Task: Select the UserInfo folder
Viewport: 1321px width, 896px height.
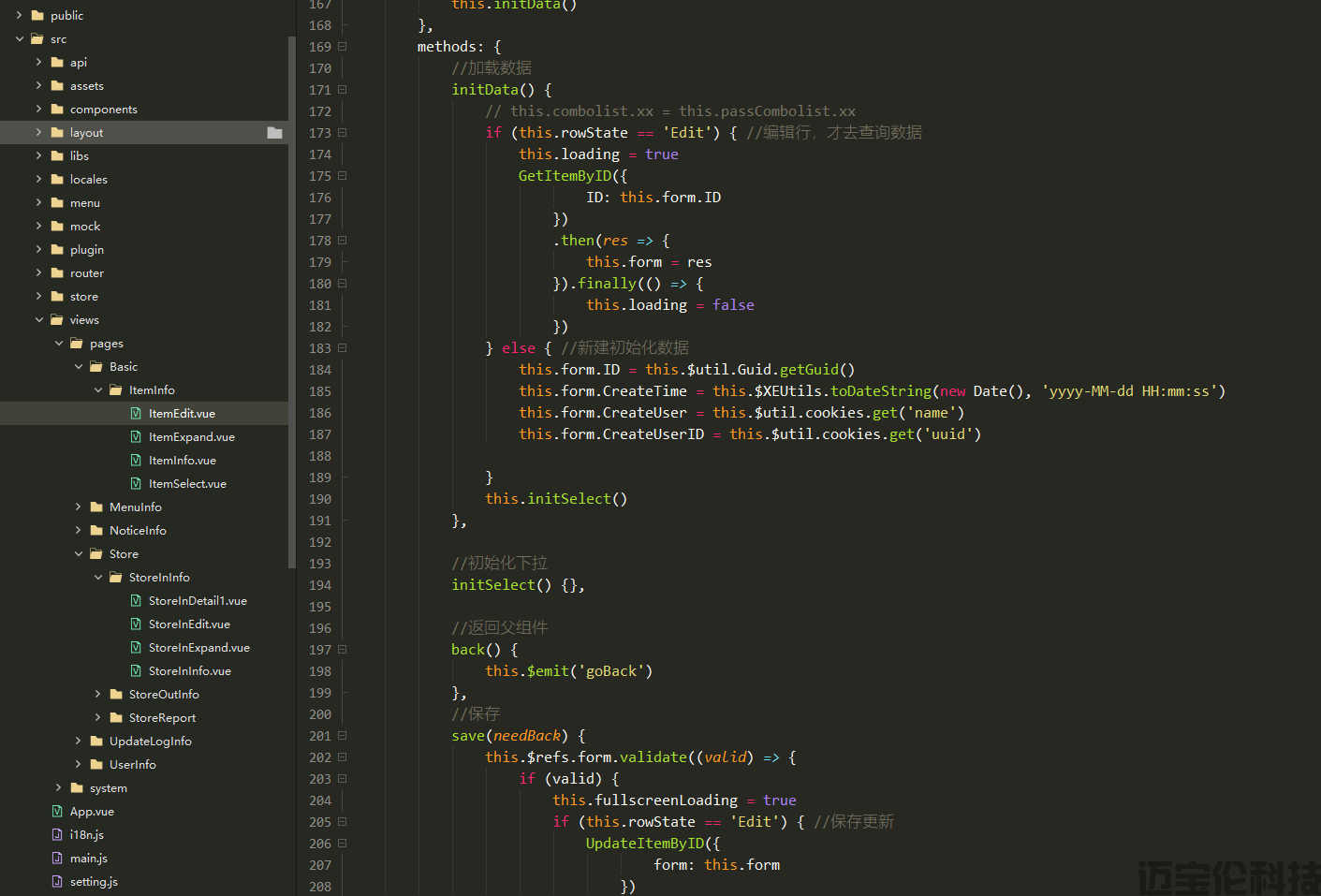Action: [x=132, y=764]
